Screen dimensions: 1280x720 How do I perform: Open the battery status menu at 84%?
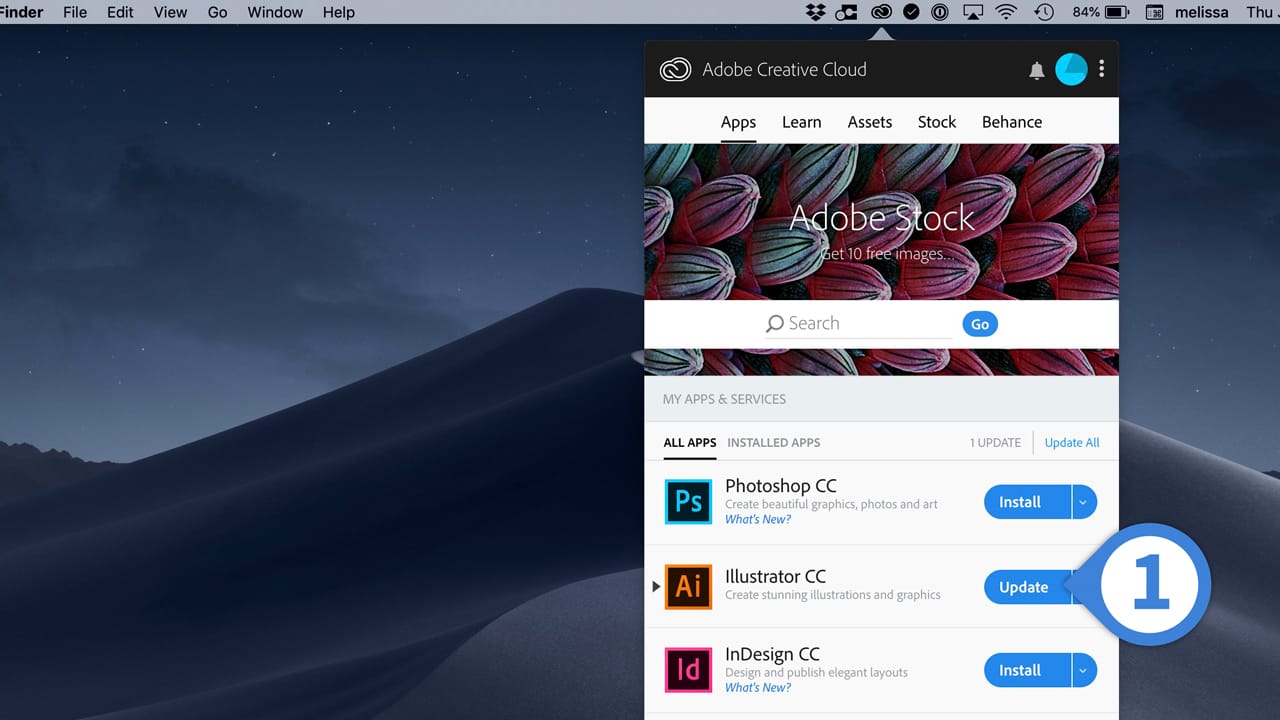click(x=1101, y=12)
